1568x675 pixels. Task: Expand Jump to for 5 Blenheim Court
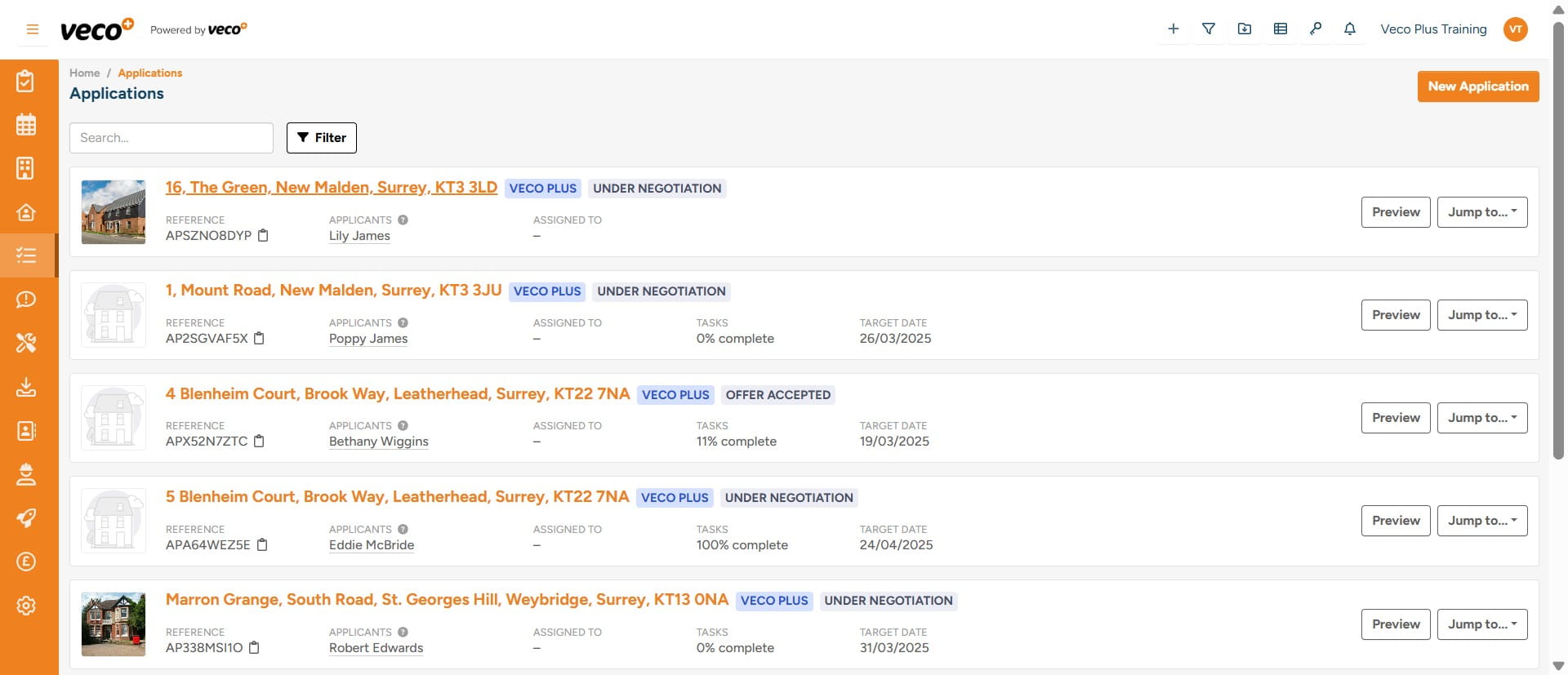click(1482, 521)
